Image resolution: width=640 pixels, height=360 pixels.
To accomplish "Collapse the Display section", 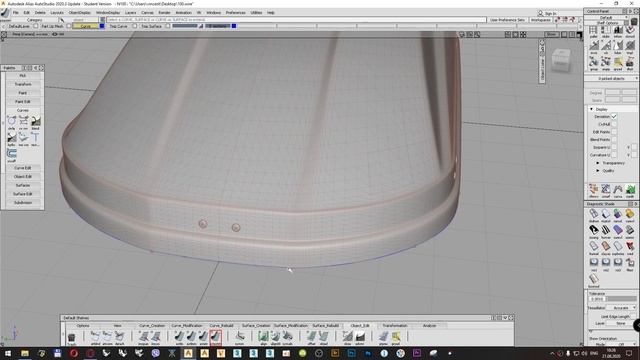I will click(591, 109).
